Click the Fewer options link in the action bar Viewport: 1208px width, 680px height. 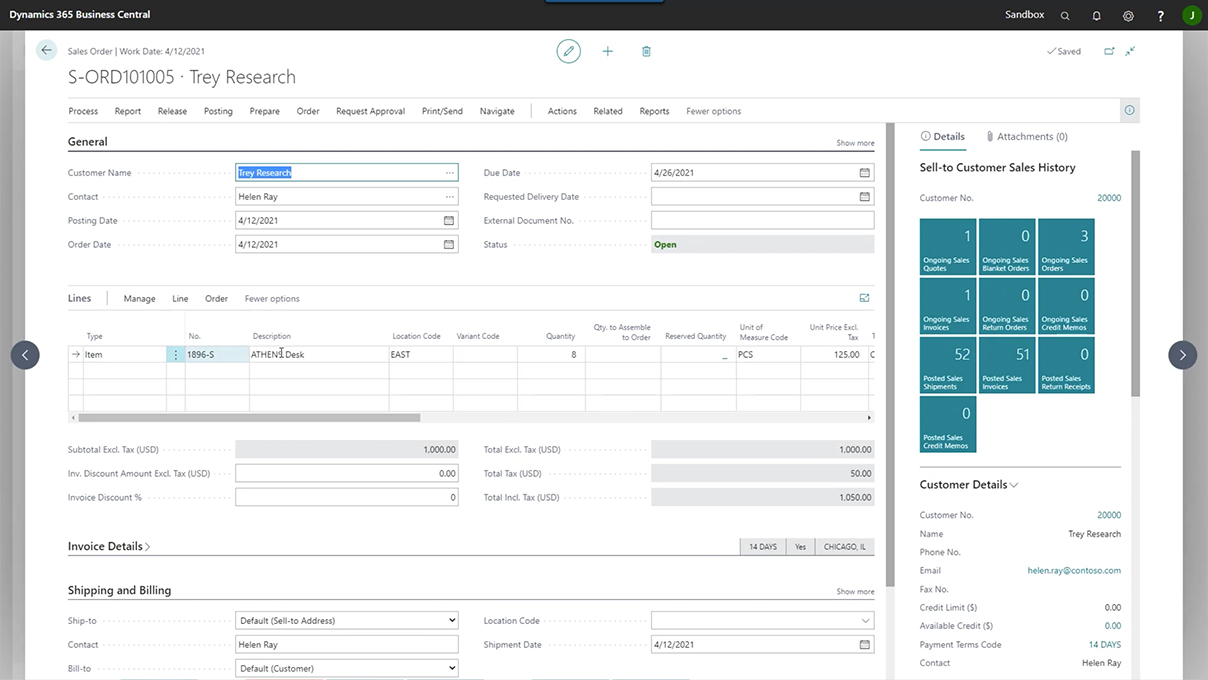tap(713, 111)
